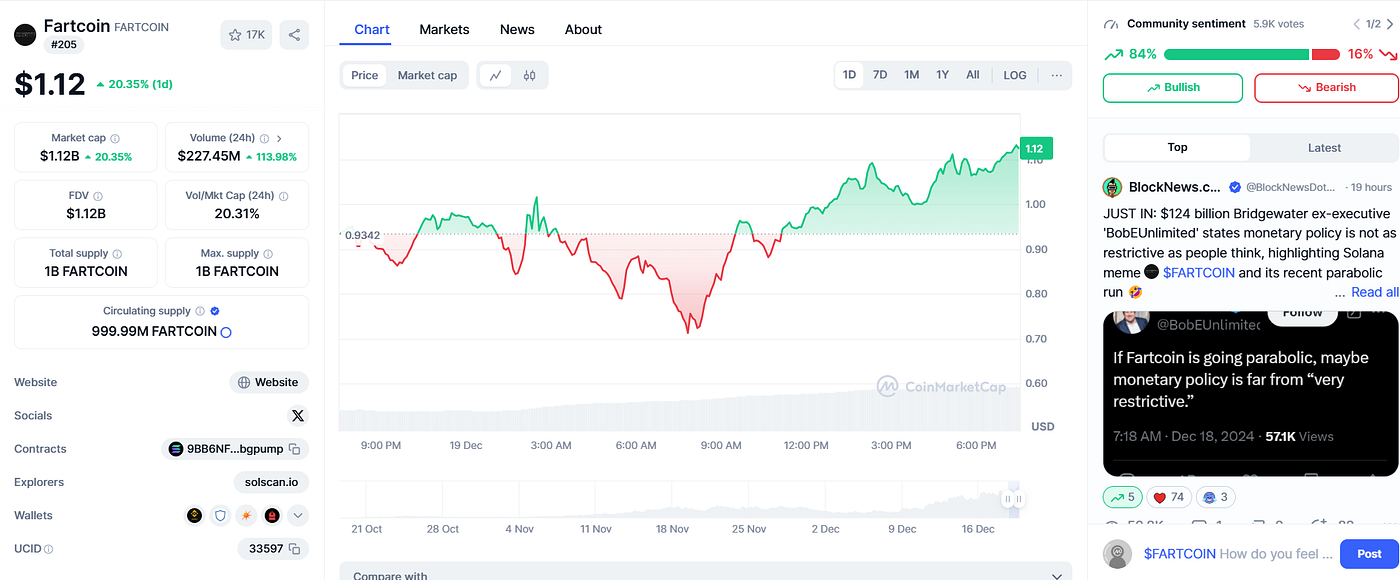Click the Volume (24h) info icon
1400x580 pixels.
click(x=264, y=139)
